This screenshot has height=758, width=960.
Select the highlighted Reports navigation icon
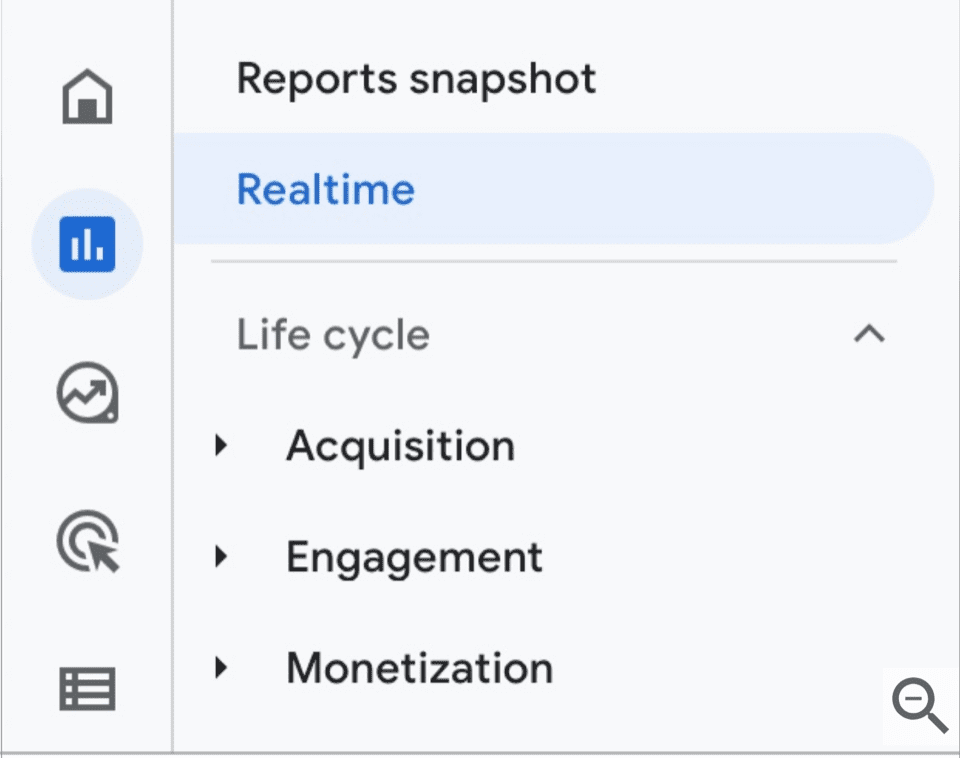point(88,243)
